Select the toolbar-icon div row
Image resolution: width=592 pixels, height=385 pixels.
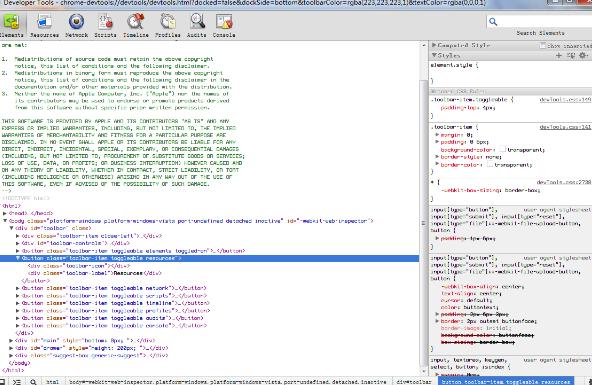coord(79,266)
